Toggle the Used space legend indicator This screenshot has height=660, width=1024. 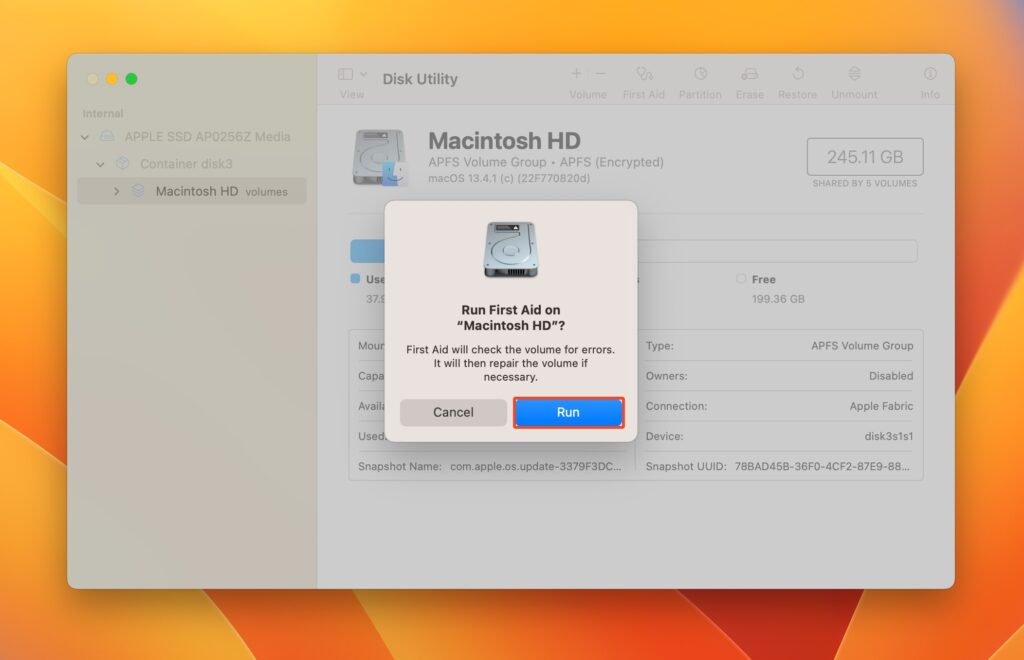(x=354, y=279)
